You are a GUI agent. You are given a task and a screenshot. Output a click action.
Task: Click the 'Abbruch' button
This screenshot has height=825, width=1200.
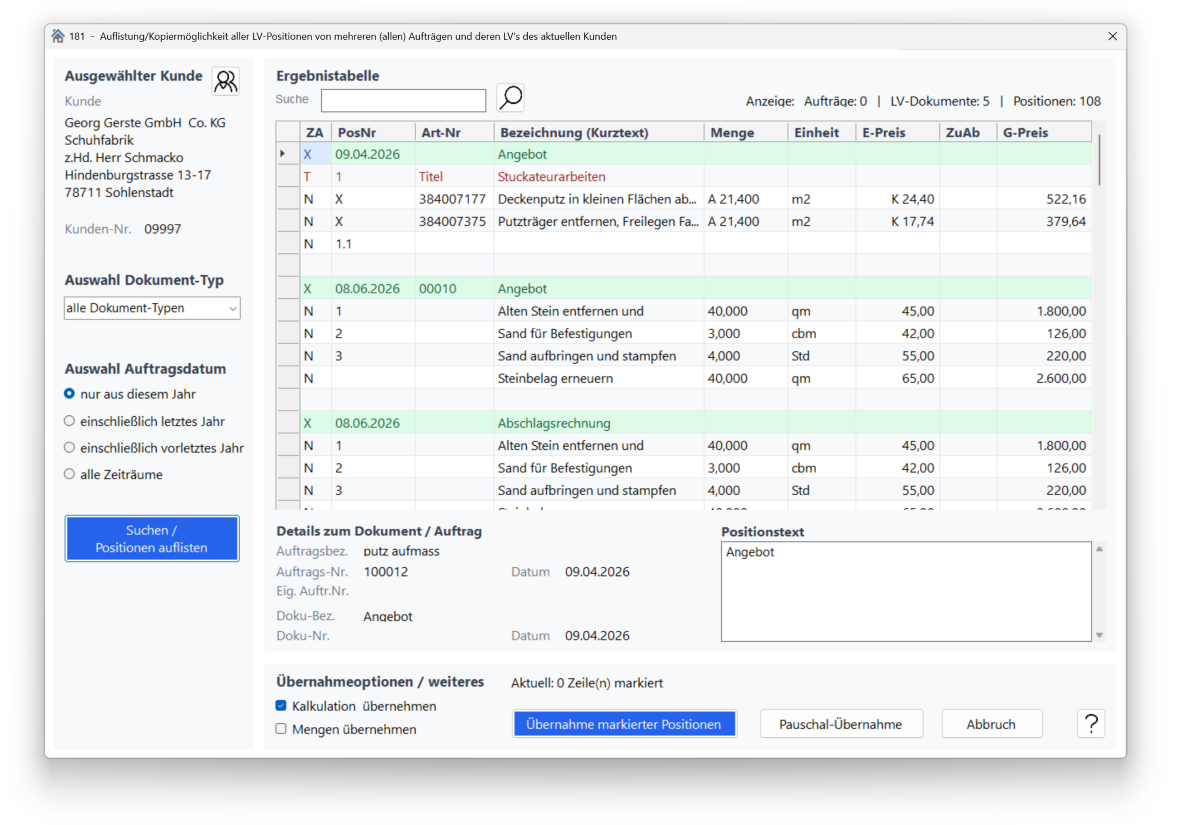point(991,724)
